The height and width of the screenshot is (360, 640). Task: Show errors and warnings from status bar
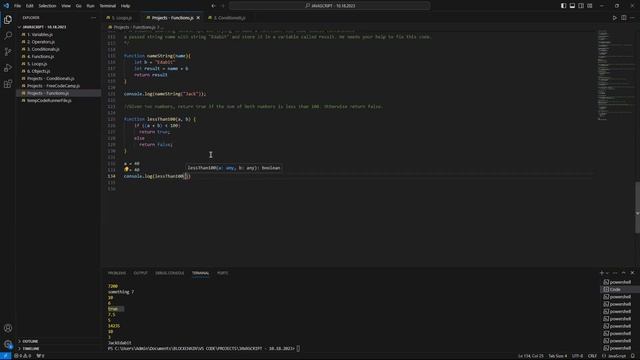pos(23,356)
